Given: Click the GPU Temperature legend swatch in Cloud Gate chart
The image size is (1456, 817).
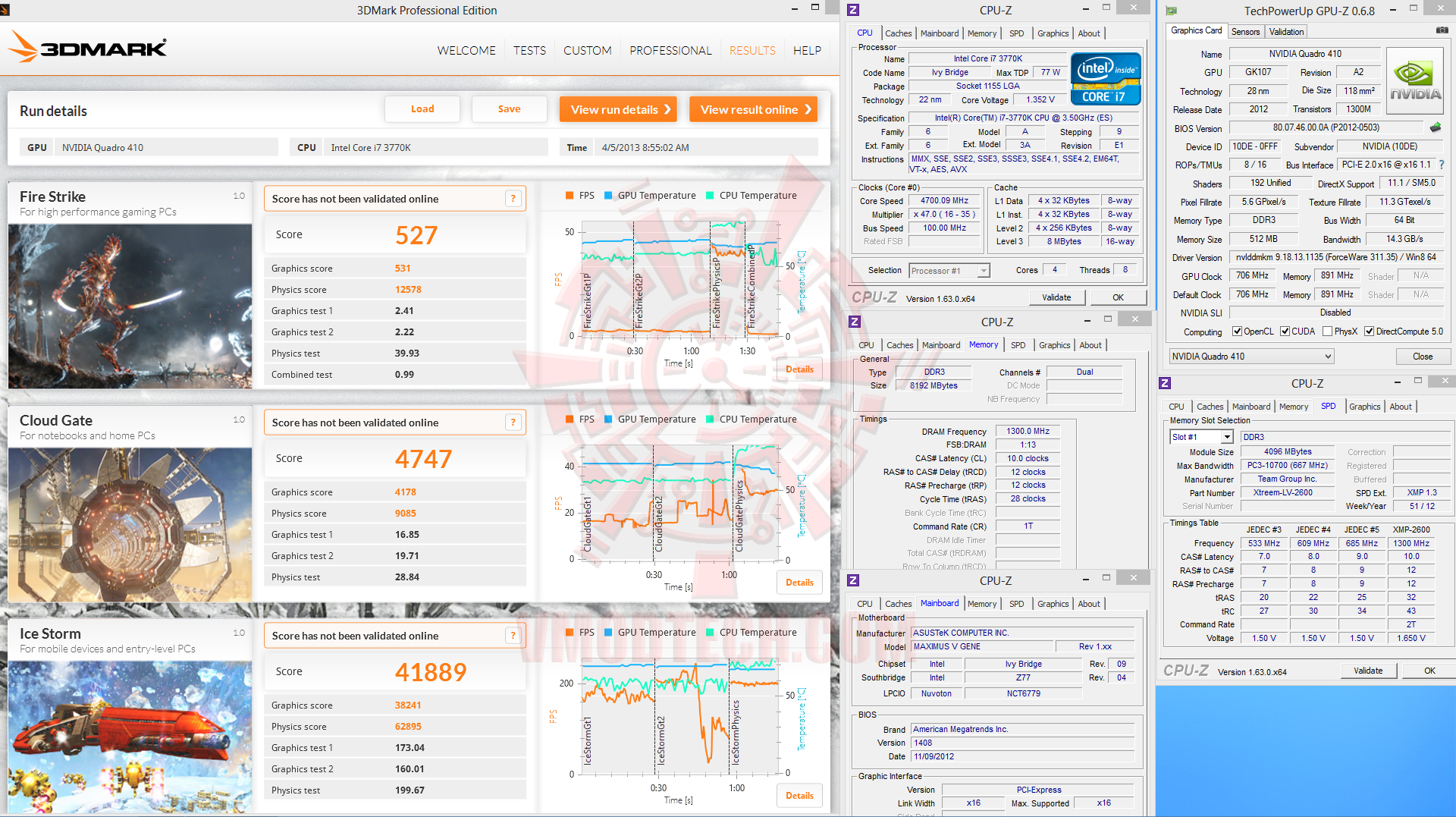Looking at the screenshot, I should pos(608,419).
